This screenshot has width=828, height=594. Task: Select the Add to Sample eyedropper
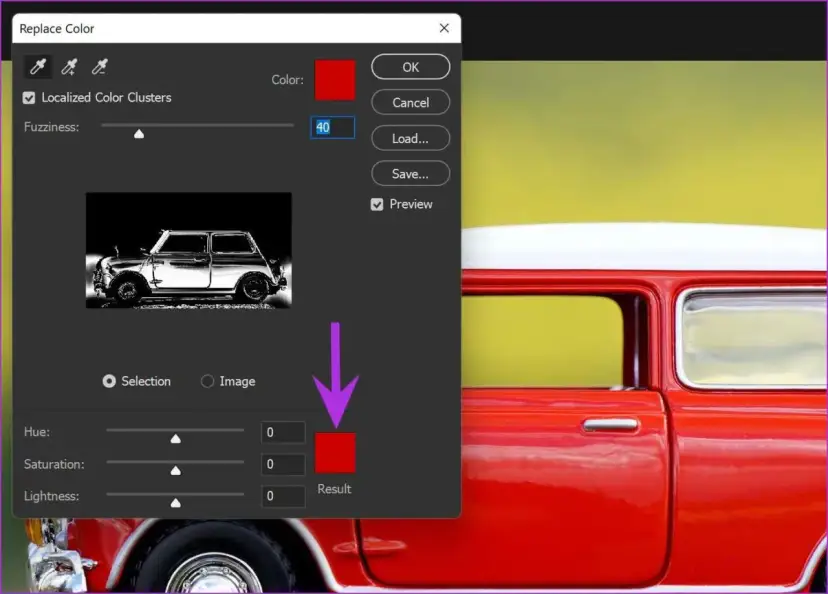pyautogui.click(x=69, y=66)
